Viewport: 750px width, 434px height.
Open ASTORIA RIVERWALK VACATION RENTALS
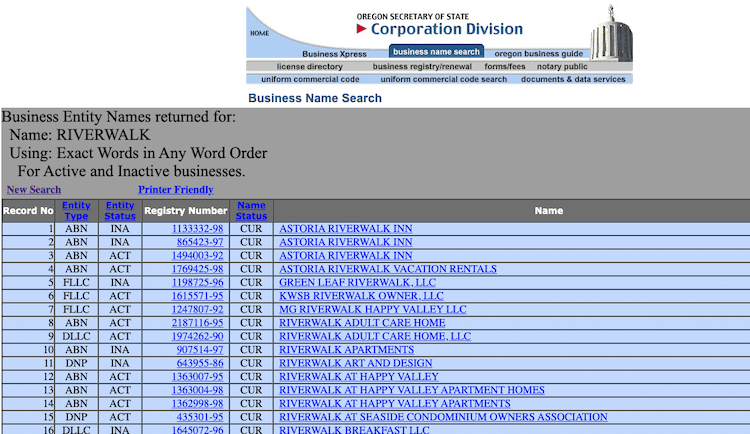pos(388,269)
